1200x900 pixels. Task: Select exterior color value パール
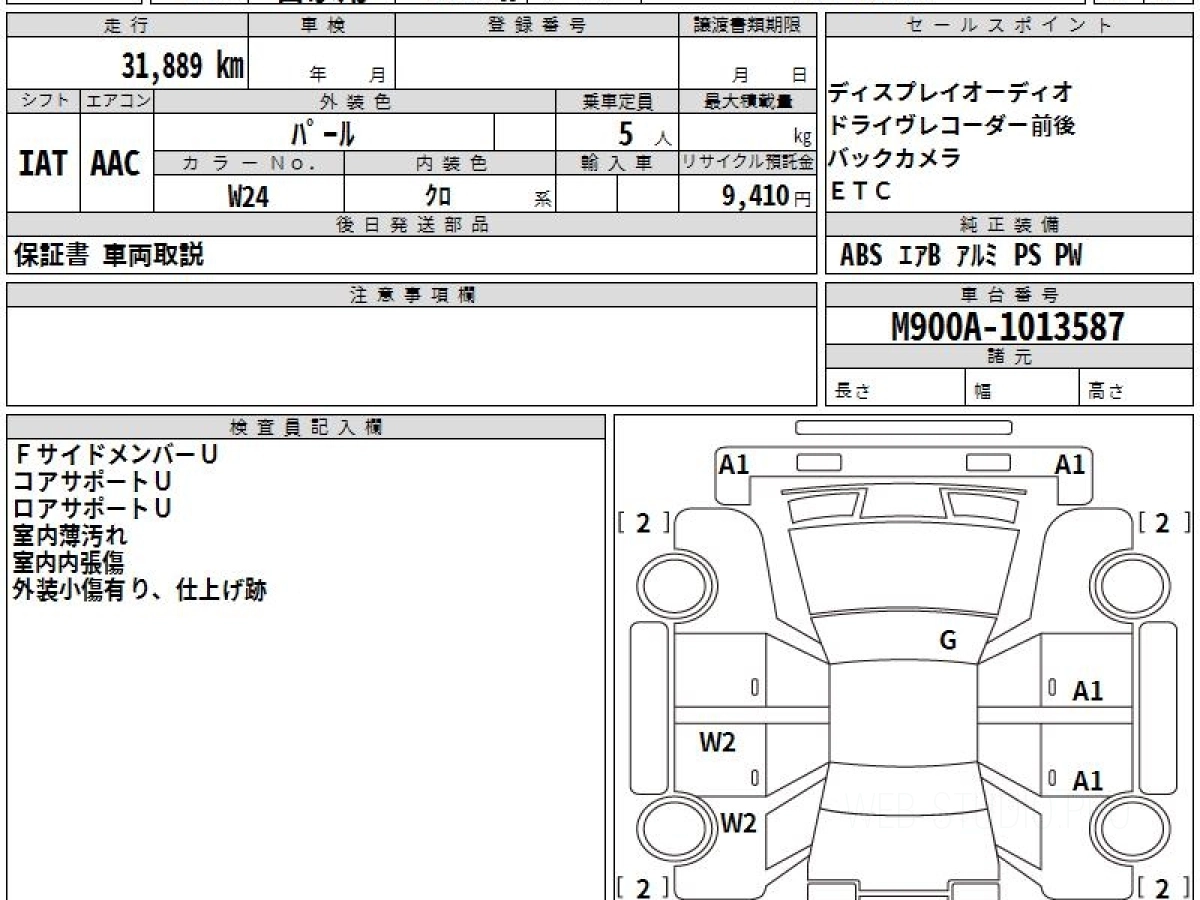tap(323, 132)
